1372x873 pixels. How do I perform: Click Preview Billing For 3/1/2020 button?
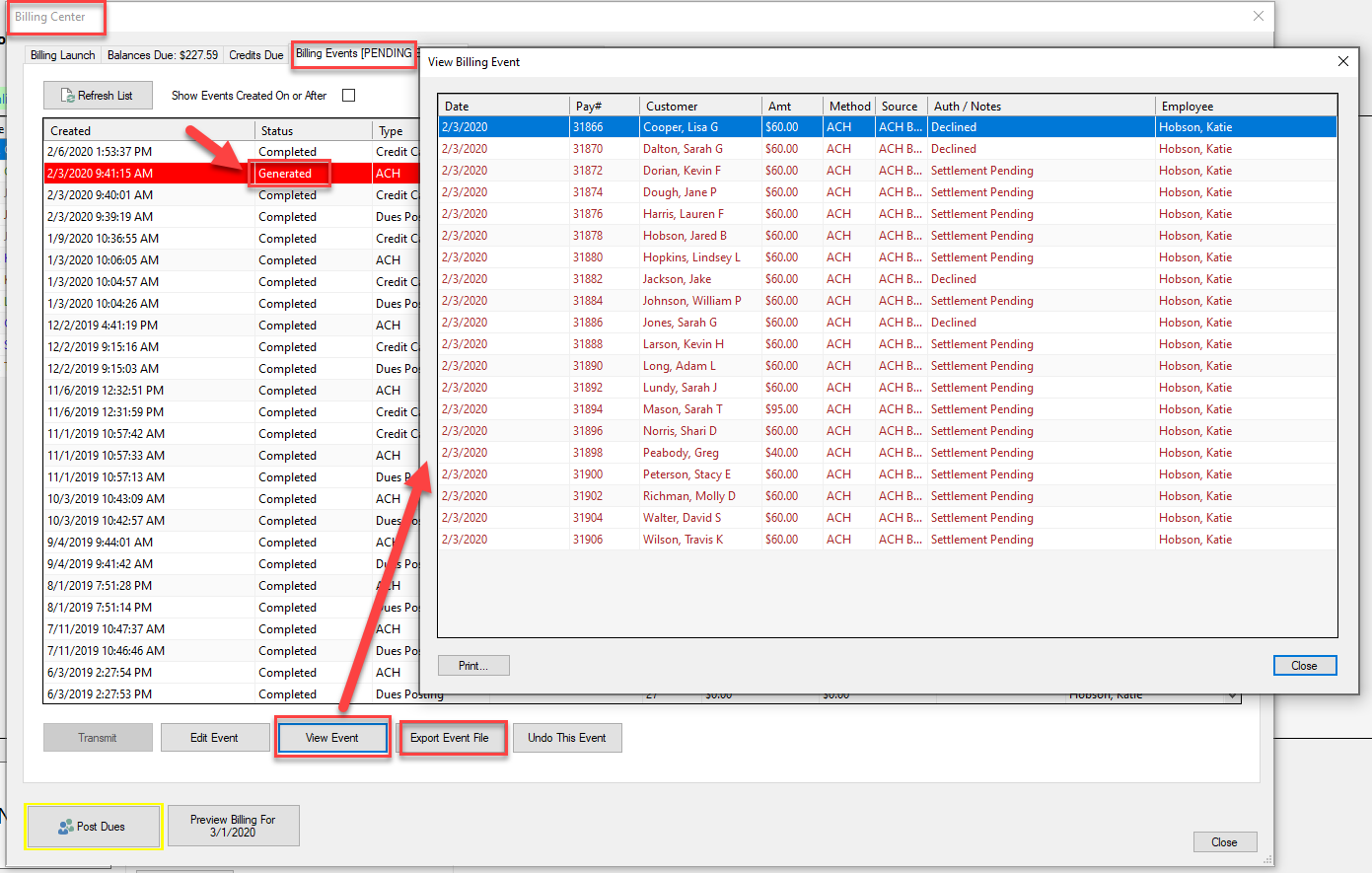233,826
